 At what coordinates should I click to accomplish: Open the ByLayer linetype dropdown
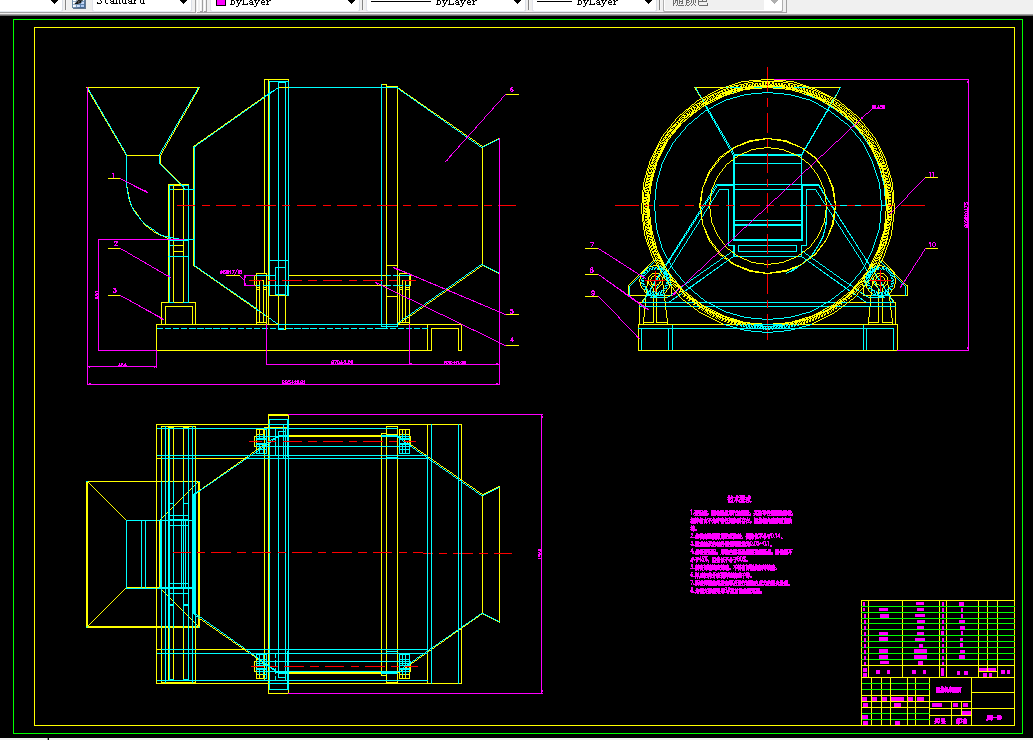[517, 3]
